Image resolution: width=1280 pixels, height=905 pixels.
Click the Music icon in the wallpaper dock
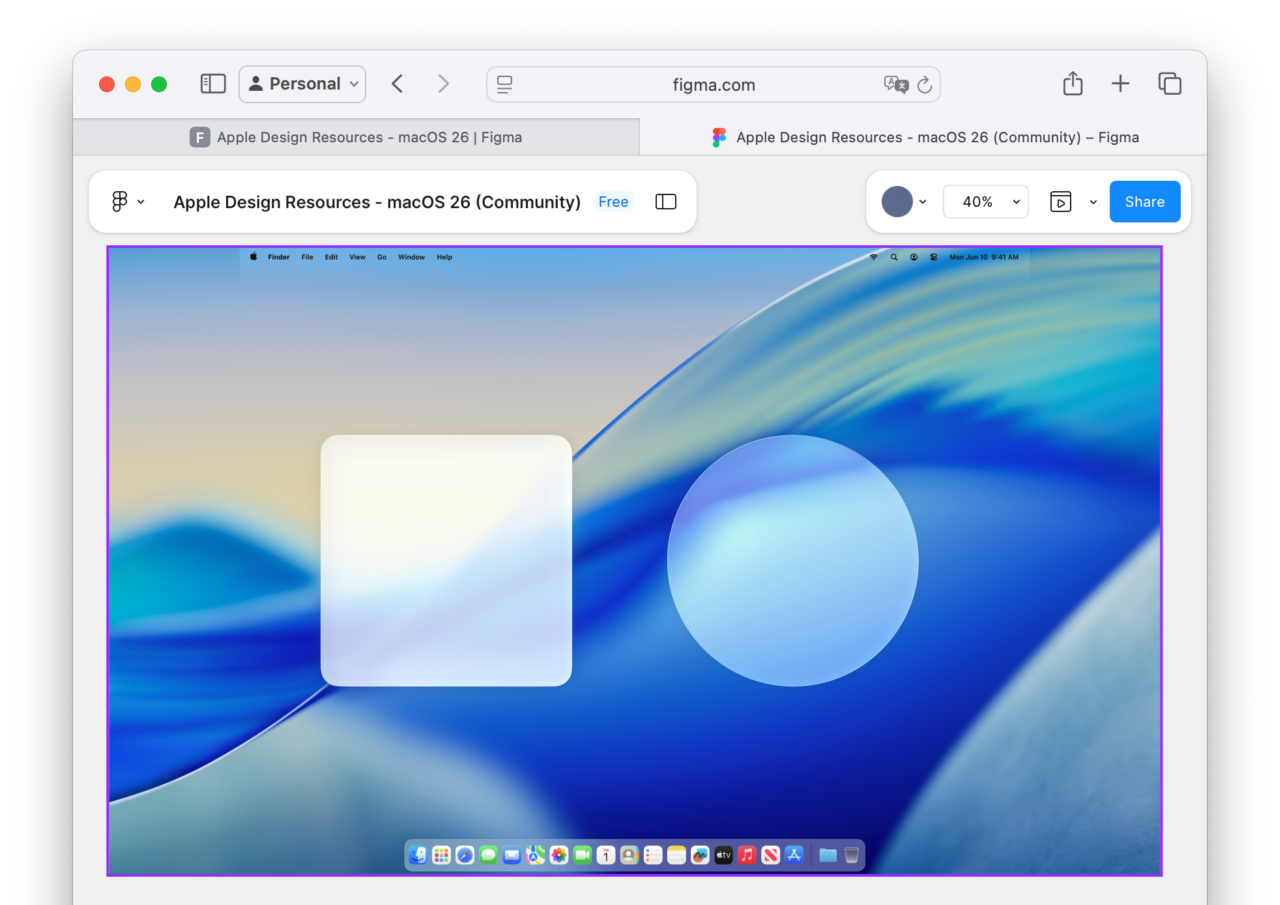746,855
